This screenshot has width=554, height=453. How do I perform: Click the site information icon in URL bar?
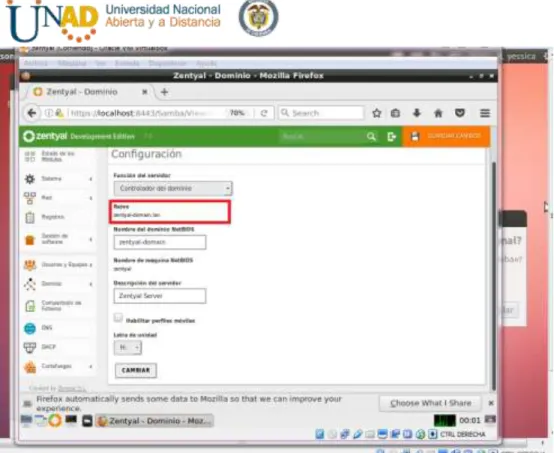[x=49, y=113]
